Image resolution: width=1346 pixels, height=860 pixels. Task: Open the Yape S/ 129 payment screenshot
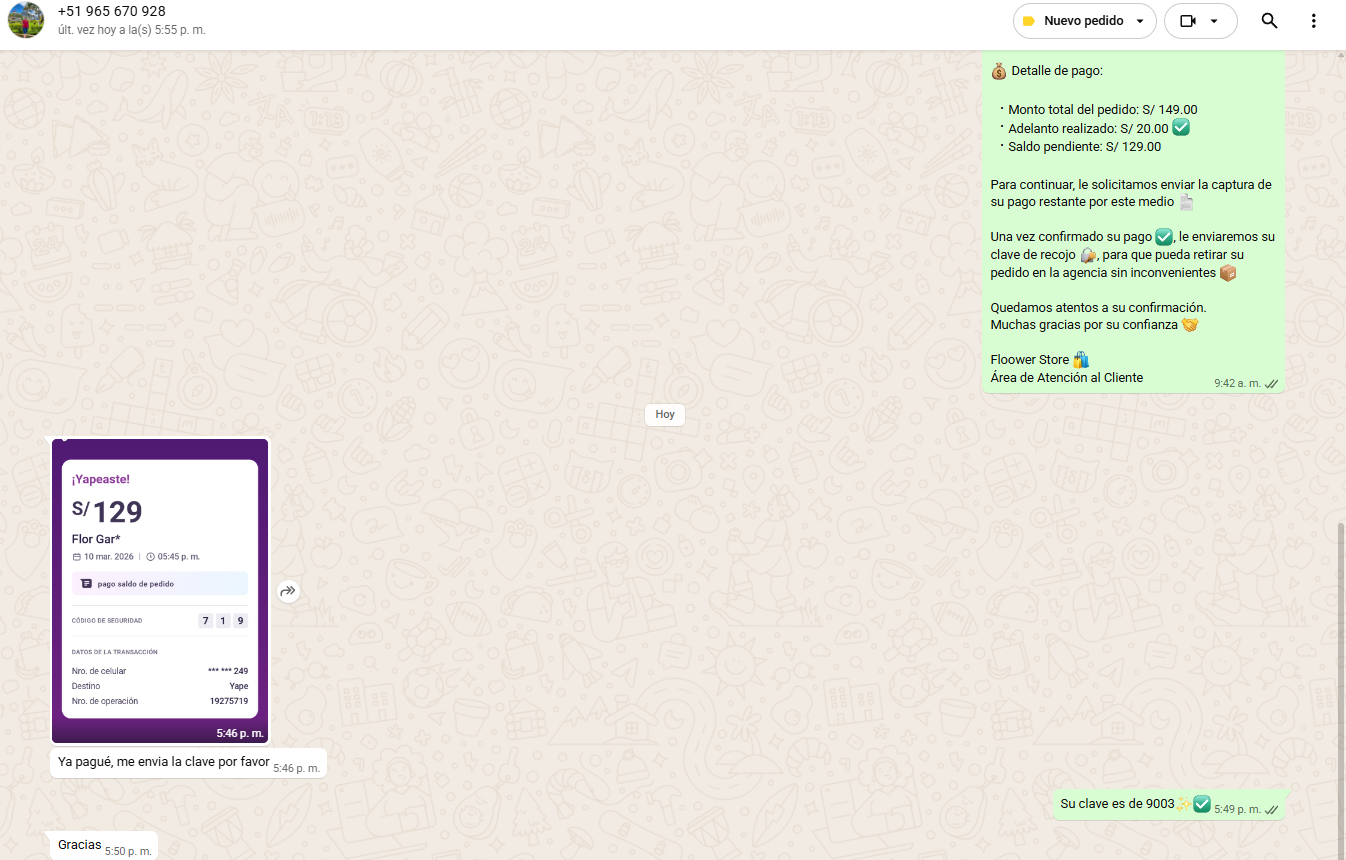(160, 588)
